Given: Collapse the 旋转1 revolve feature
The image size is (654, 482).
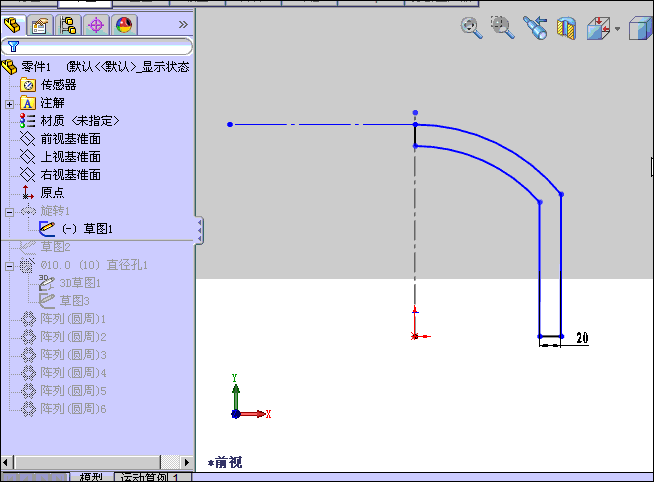Looking at the screenshot, I should click(x=9, y=212).
